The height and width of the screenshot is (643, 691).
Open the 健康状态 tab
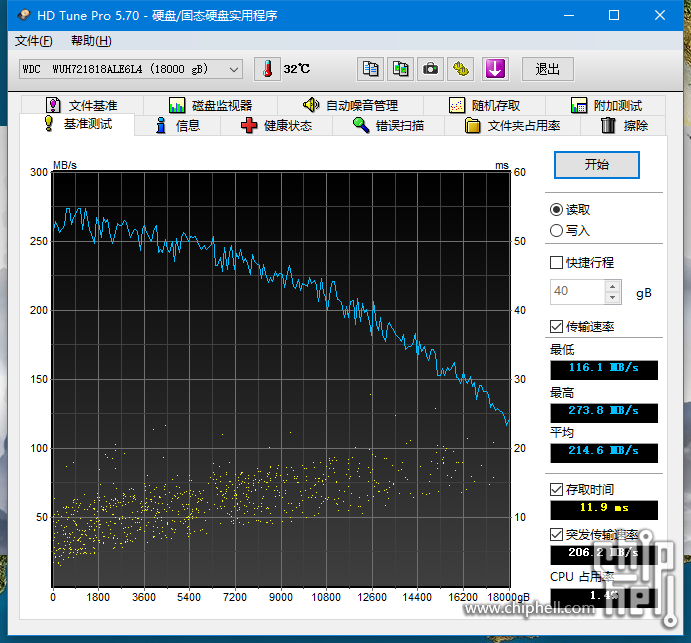click(x=276, y=126)
